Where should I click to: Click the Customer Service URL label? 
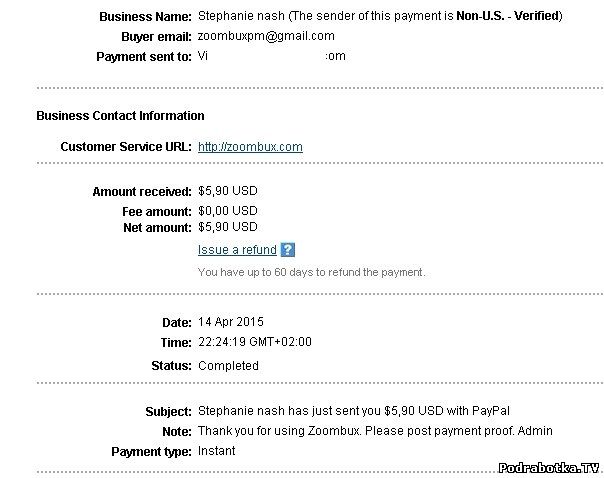[126, 147]
